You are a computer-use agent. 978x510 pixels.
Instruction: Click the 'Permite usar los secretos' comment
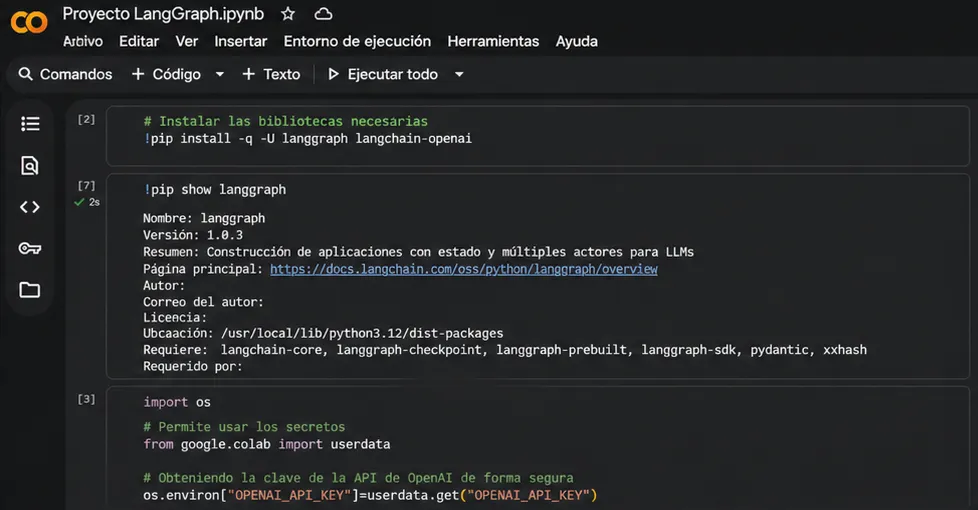[244, 427]
